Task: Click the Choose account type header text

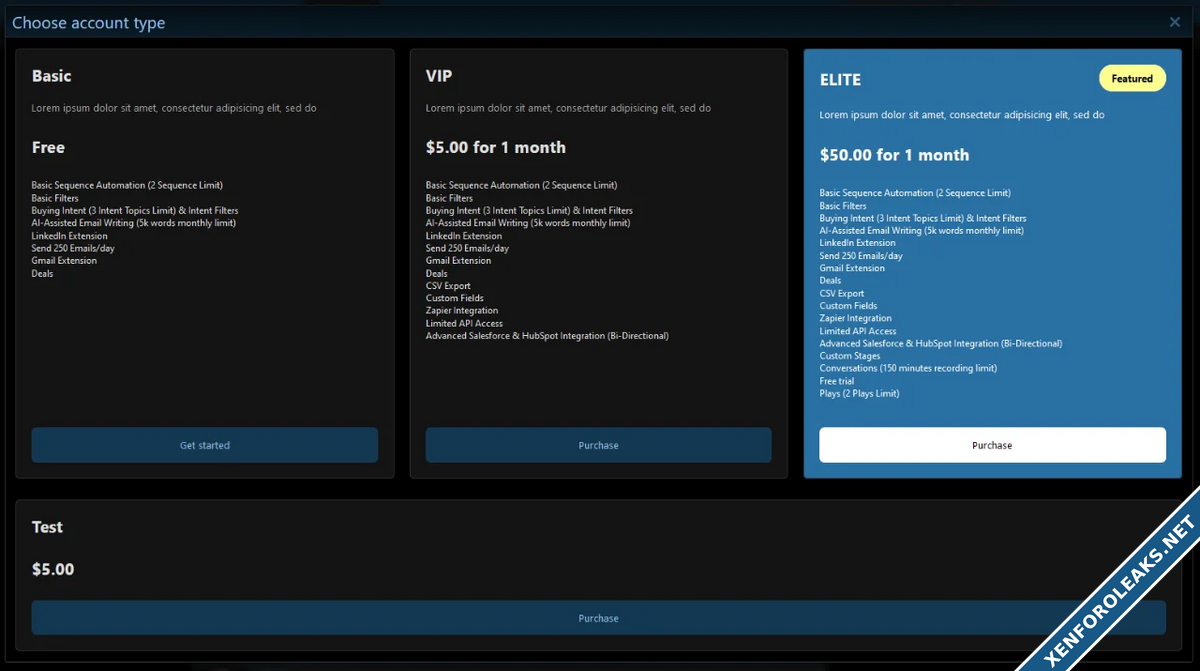Action: [89, 23]
